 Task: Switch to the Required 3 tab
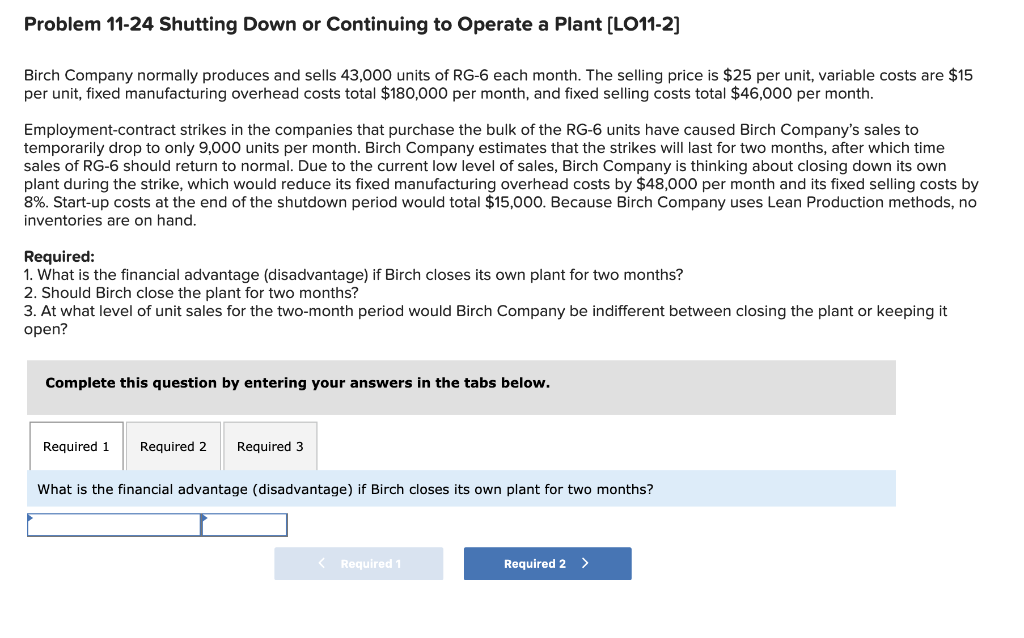coord(269,446)
